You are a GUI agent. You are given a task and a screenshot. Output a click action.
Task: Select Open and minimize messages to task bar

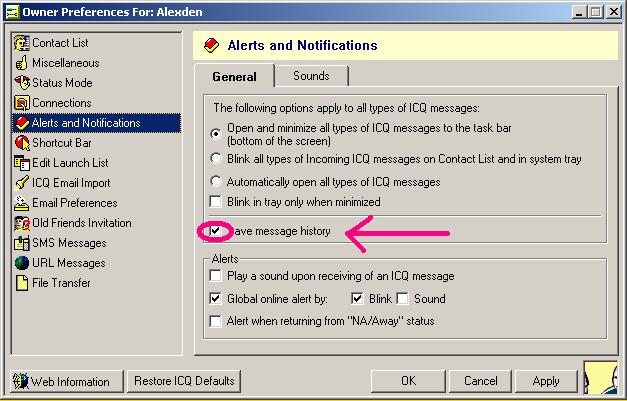[216, 134]
